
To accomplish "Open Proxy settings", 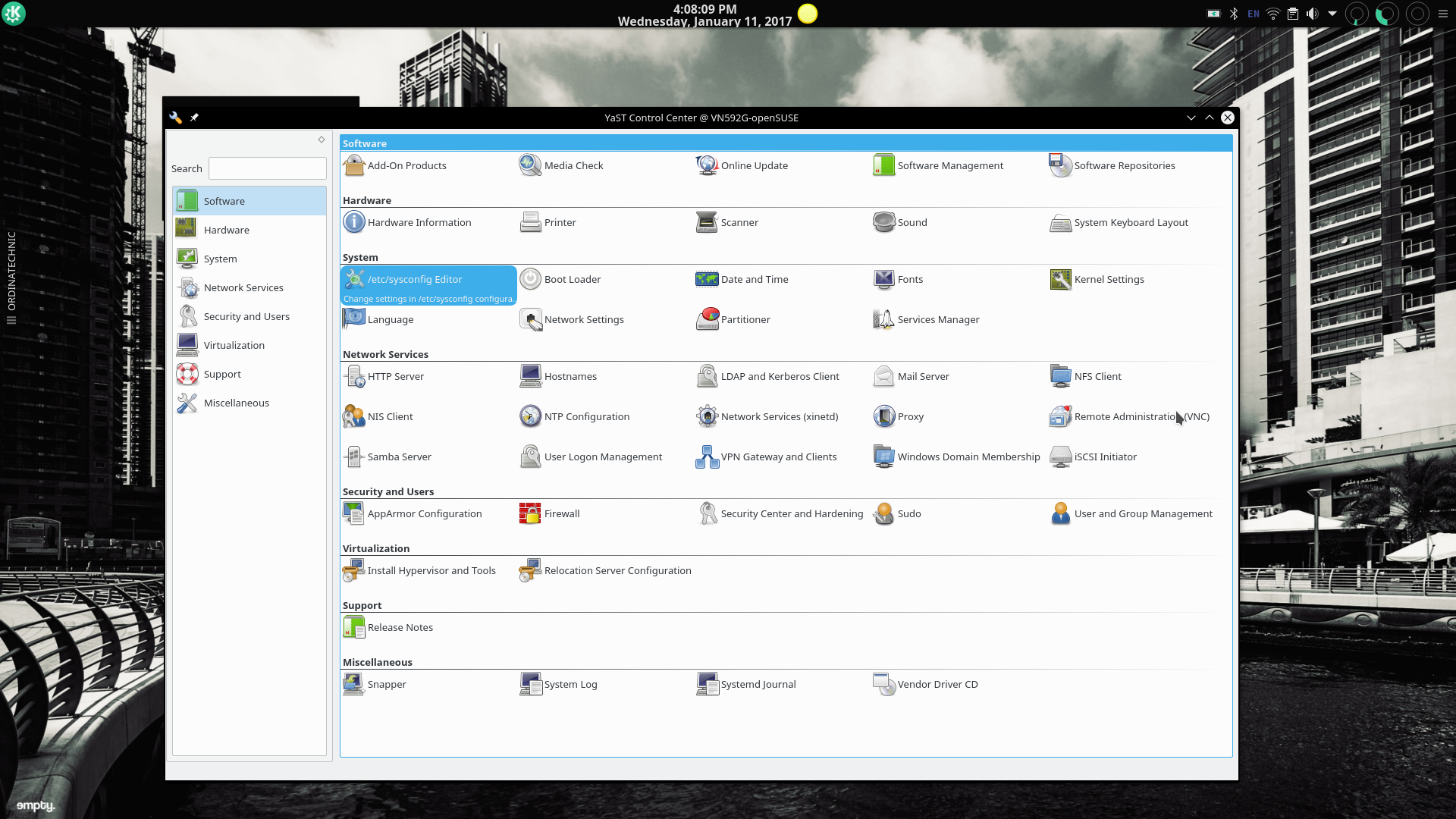I will tap(899, 416).
